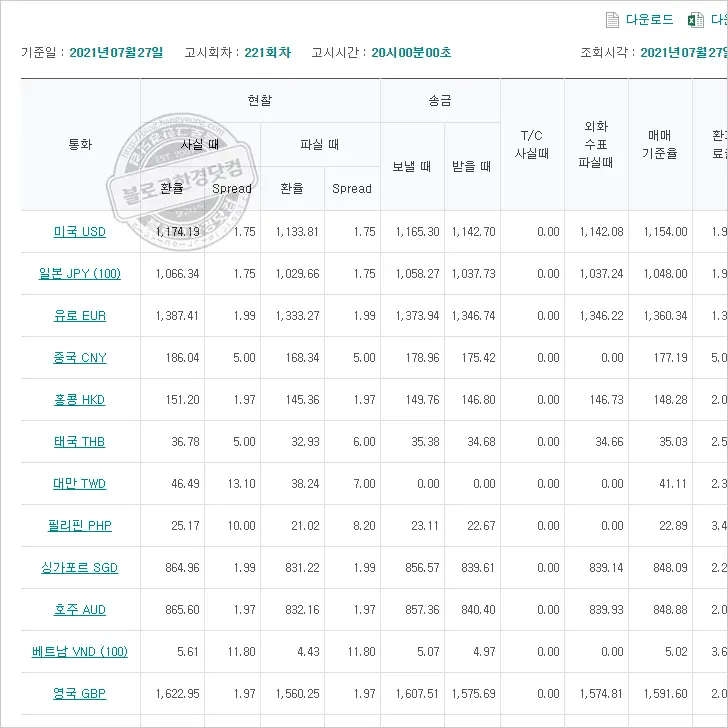Click PHP cash buying rate 25.17
This screenshot has width=728, height=728.
tap(185, 526)
